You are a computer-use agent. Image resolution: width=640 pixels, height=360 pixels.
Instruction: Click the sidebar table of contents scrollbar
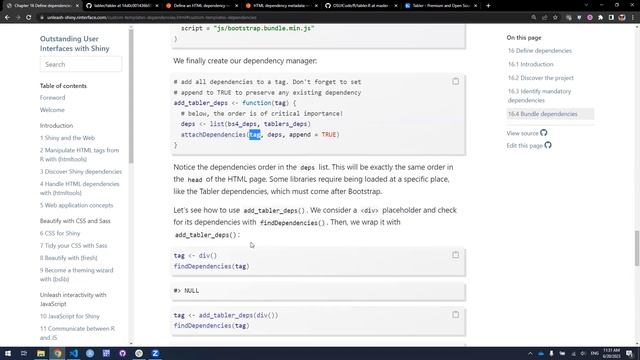point(131,96)
